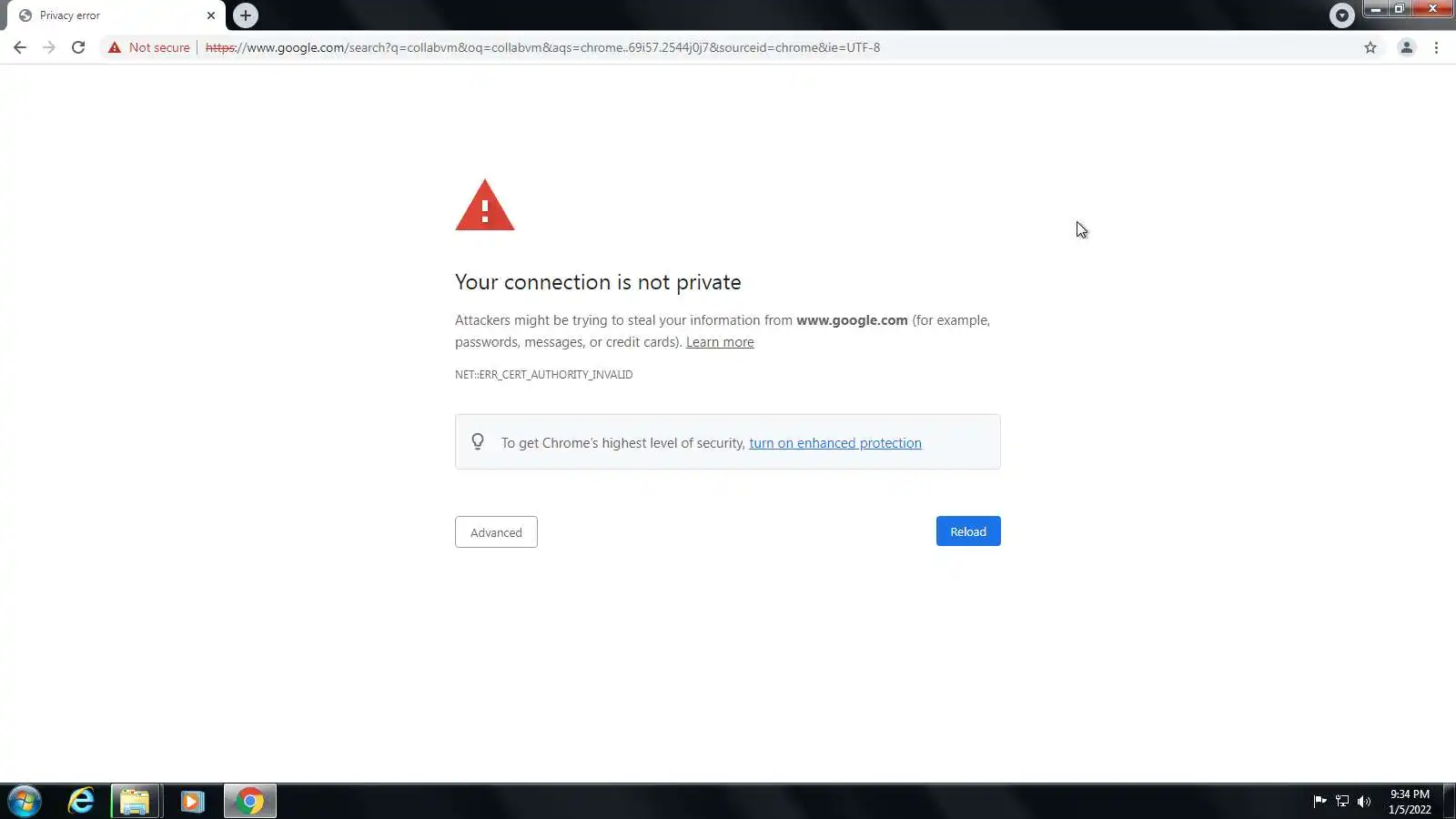Click the lightbulb icon in security tip

click(478, 442)
